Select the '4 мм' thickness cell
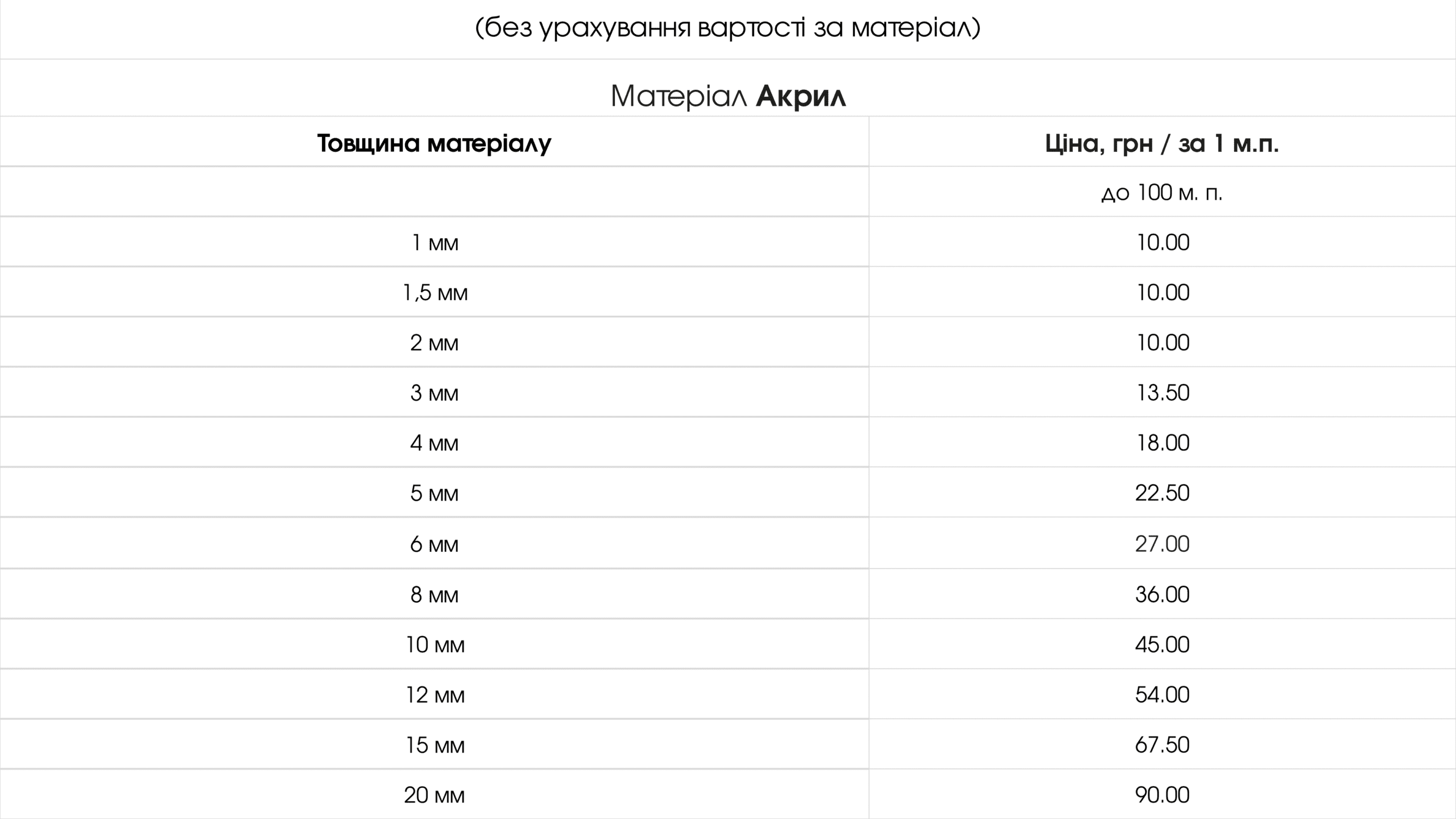The width and height of the screenshot is (1456, 819). (435, 443)
